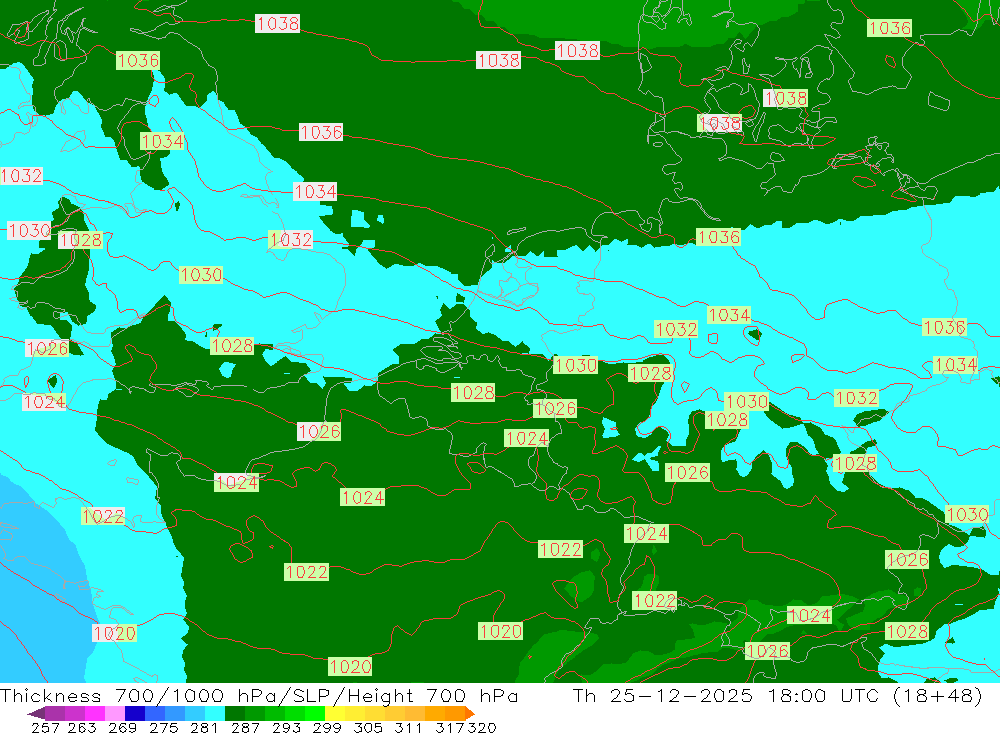Select the darkest green legend swatch

235,713
